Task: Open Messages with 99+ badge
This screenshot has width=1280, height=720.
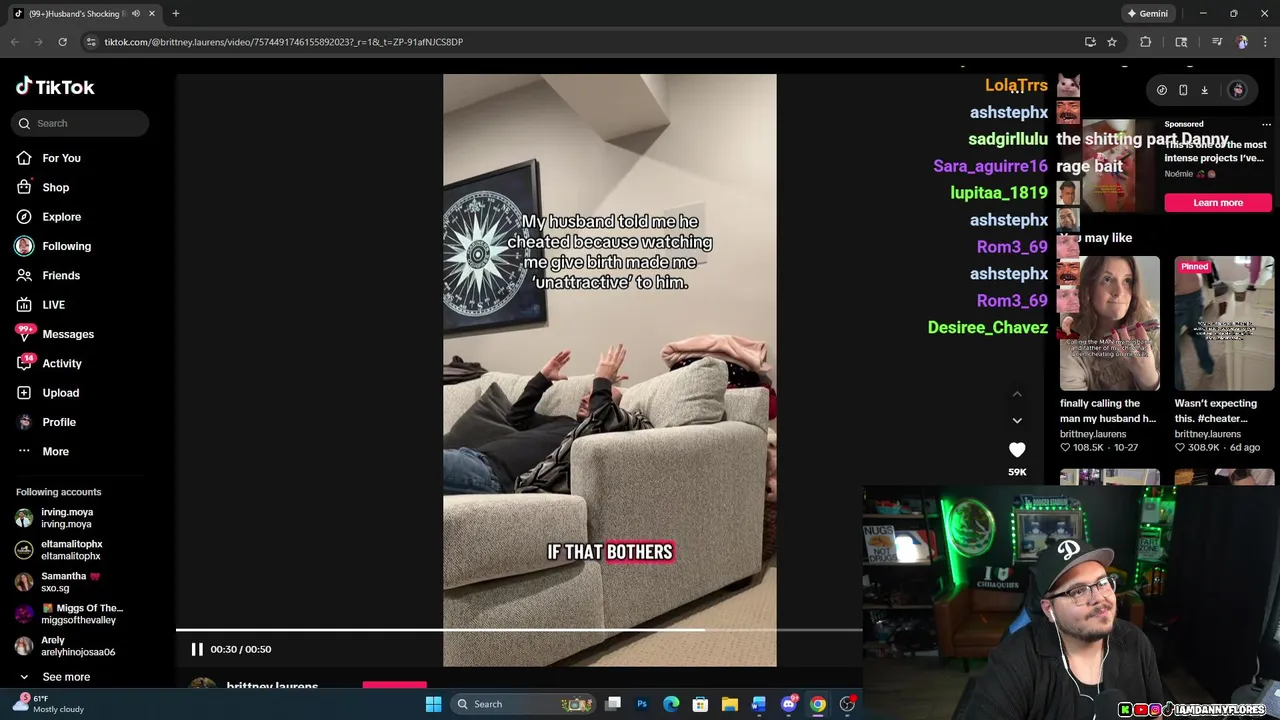Action: pos(54,334)
